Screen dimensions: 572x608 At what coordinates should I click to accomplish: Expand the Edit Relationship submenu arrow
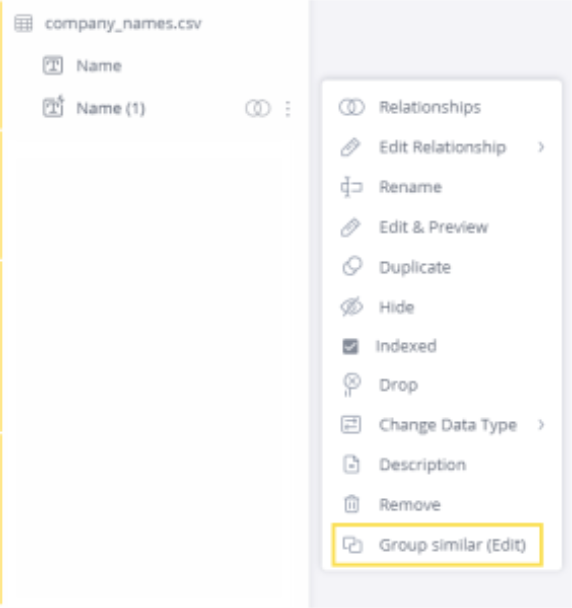click(541, 147)
